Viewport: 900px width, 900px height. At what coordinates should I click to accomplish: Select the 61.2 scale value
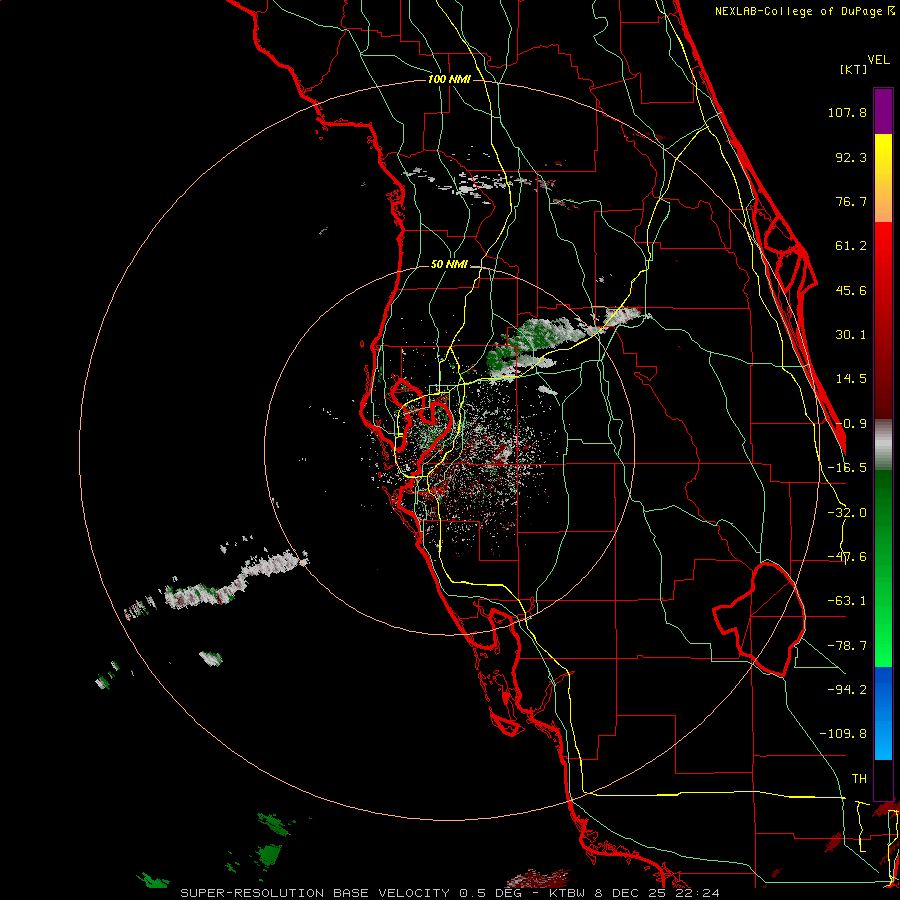[x=851, y=246]
